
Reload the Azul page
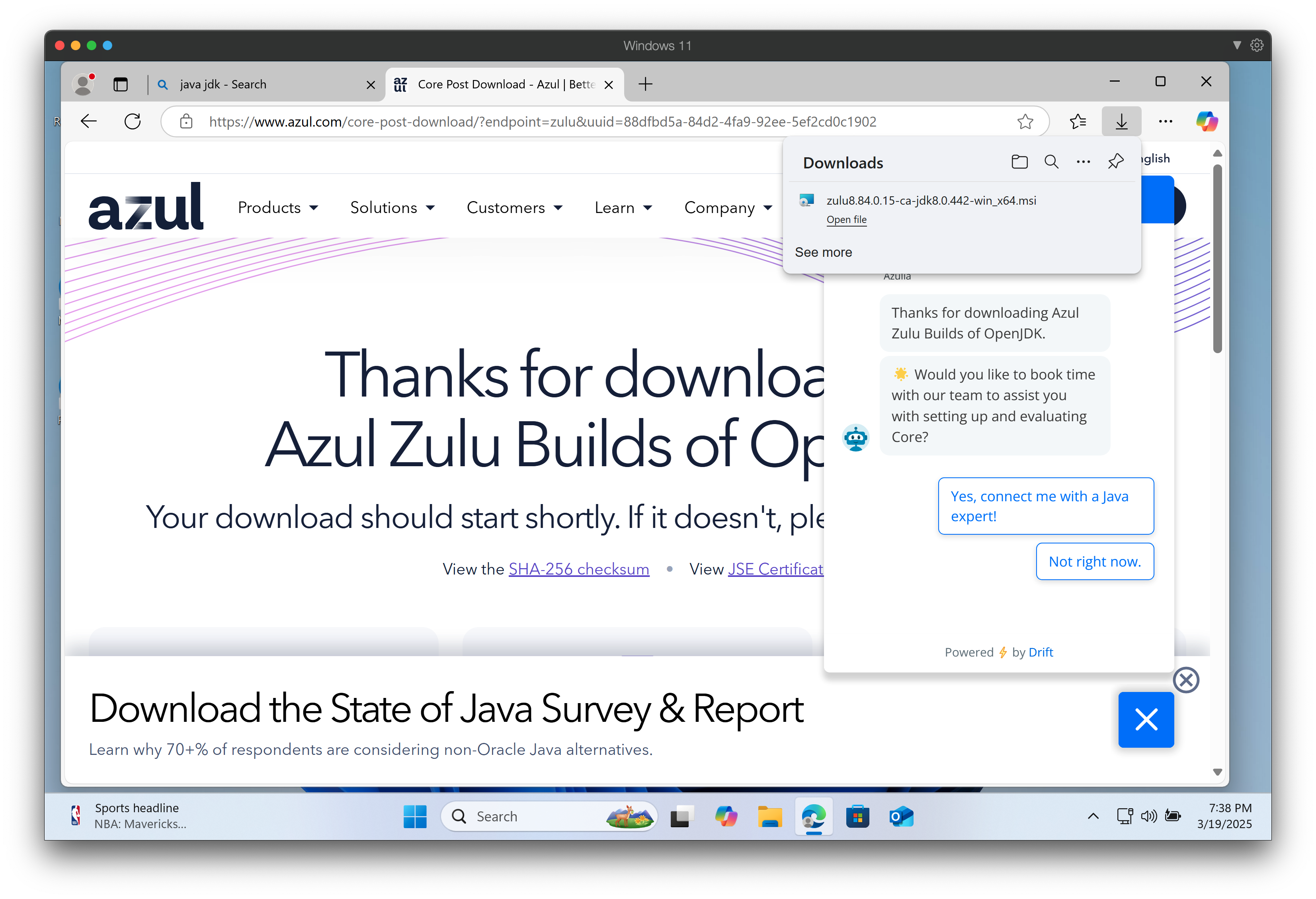pos(132,121)
